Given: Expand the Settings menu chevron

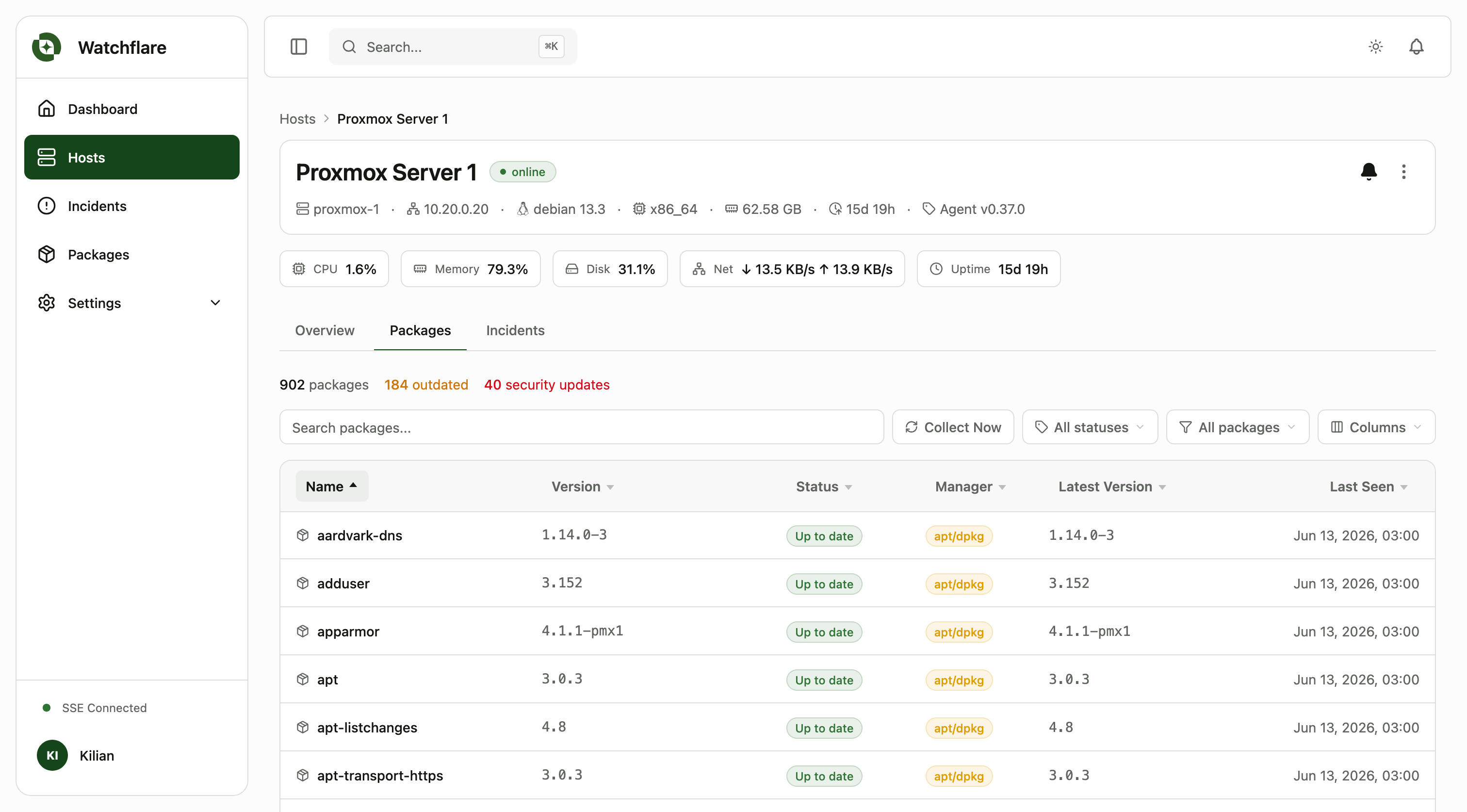Looking at the screenshot, I should click(215, 302).
